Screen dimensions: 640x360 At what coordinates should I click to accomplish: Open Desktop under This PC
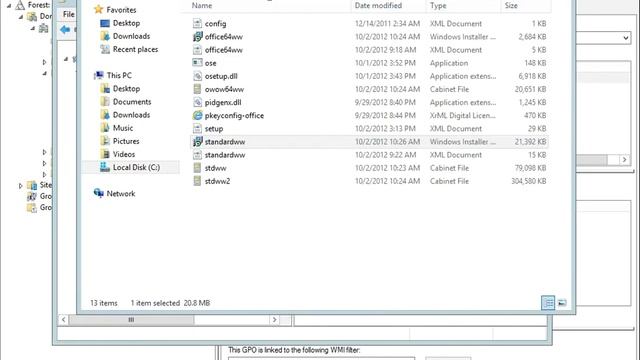126,89
